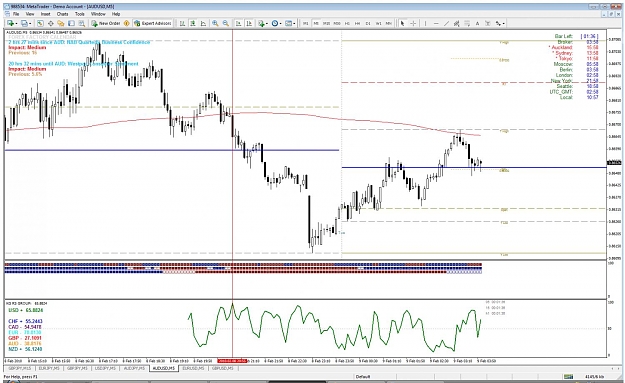The width and height of the screenshot is (625, 383).
Task: Open the Data Window crosshair-circle icon
Action: (51, 24)
